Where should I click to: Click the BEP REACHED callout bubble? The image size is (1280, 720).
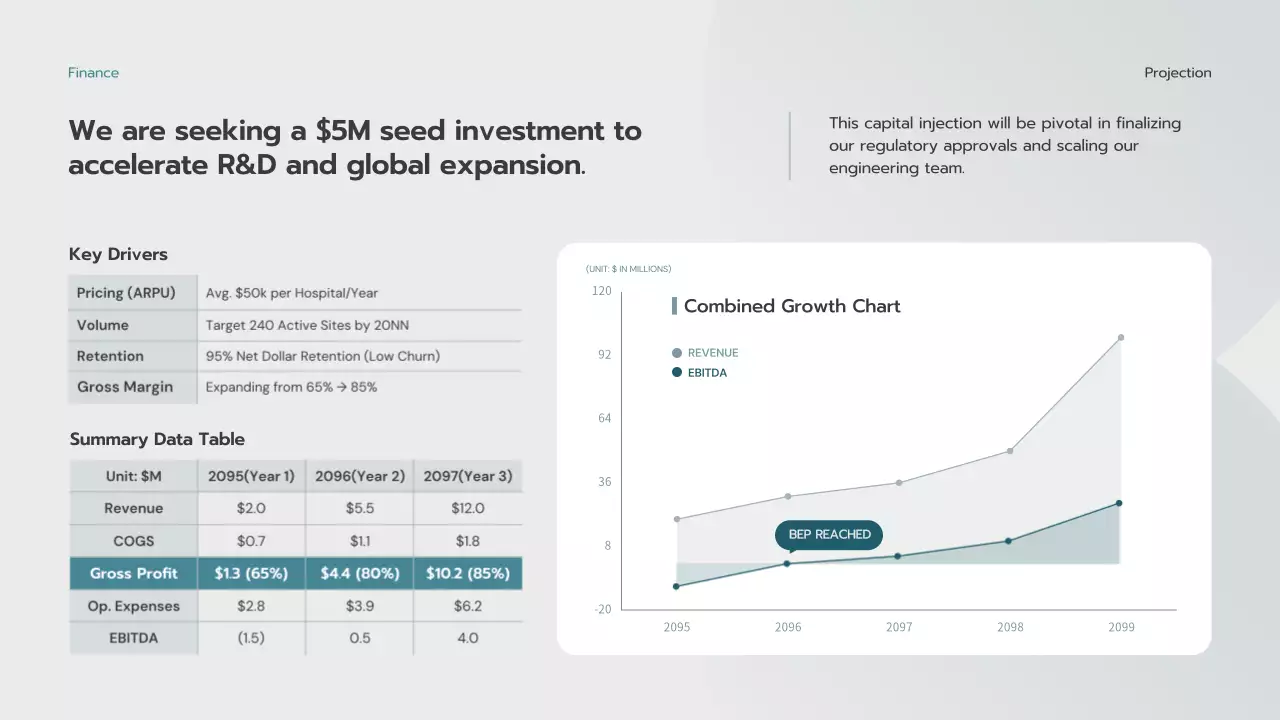[829, 535]
